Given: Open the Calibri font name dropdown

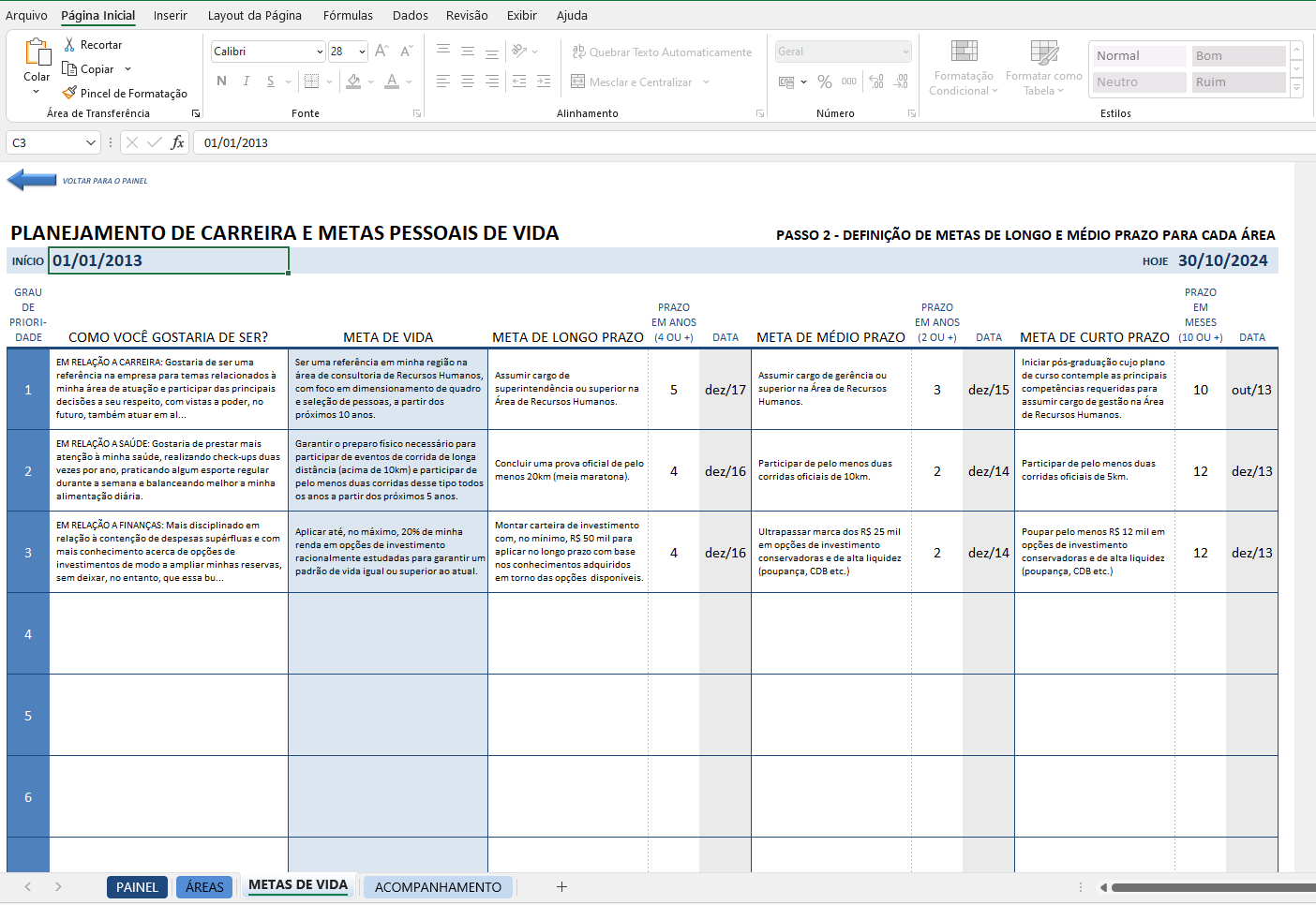Looking at the screenshot, I should point(320,52).
